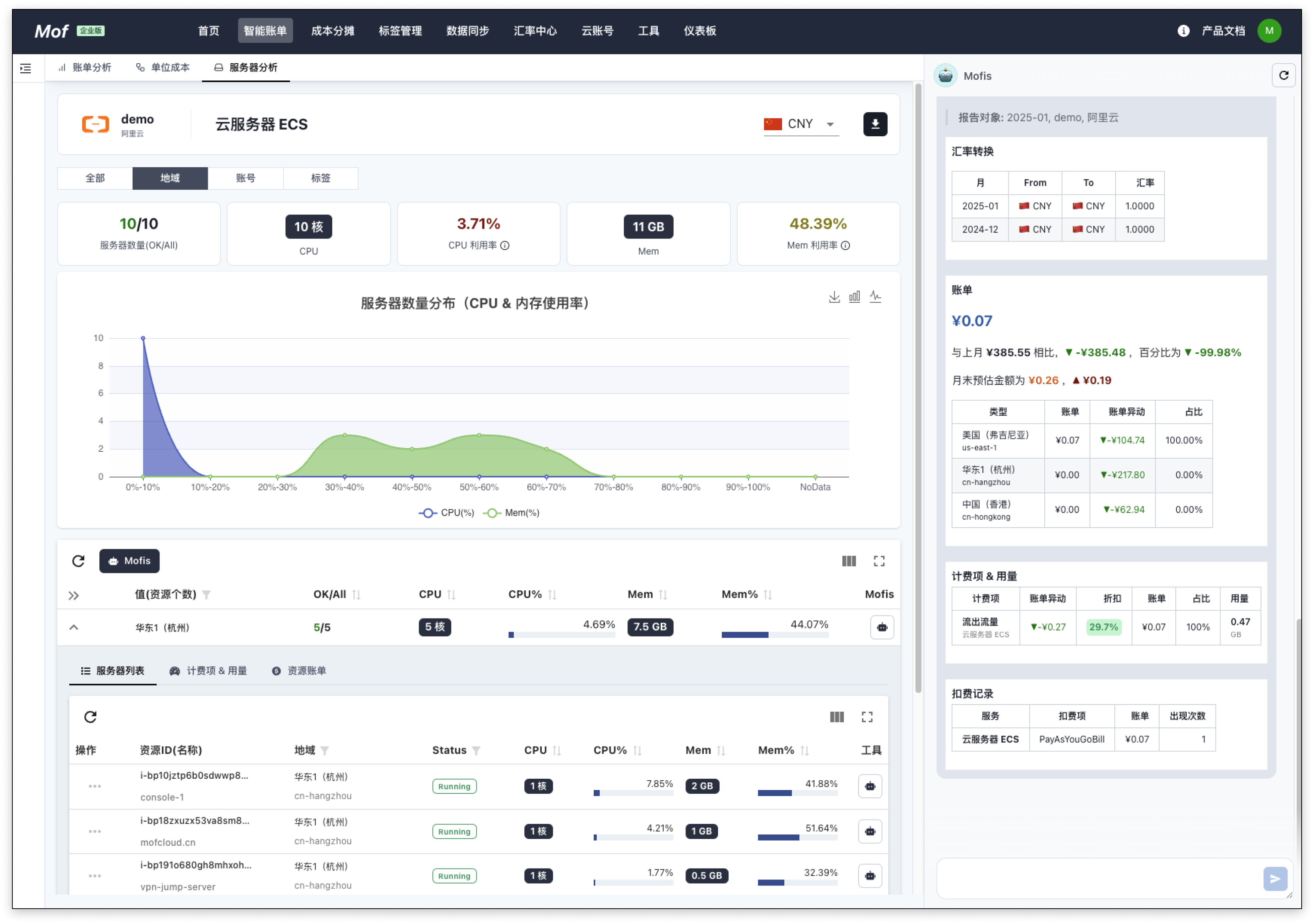Open 云账号 in navigation
This screenshot has height=924, width=1314.
tap(597, 31)
